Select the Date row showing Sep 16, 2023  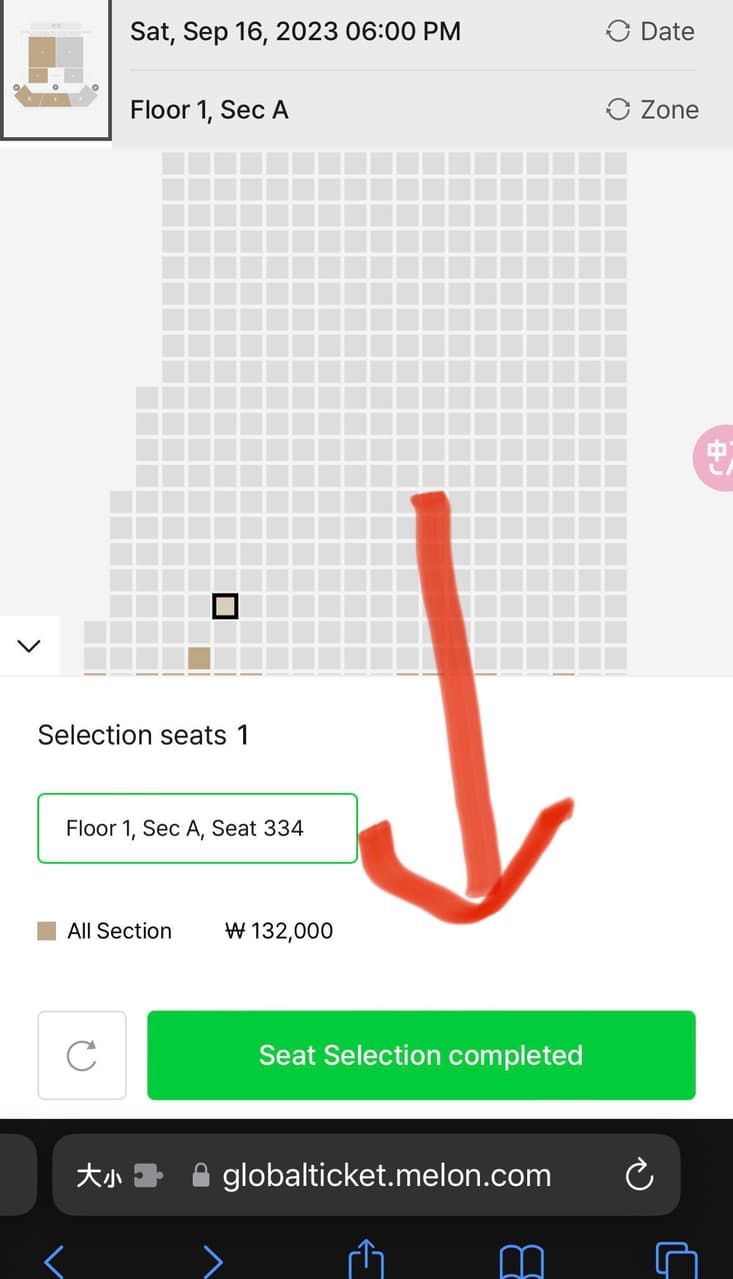point(295,31)
